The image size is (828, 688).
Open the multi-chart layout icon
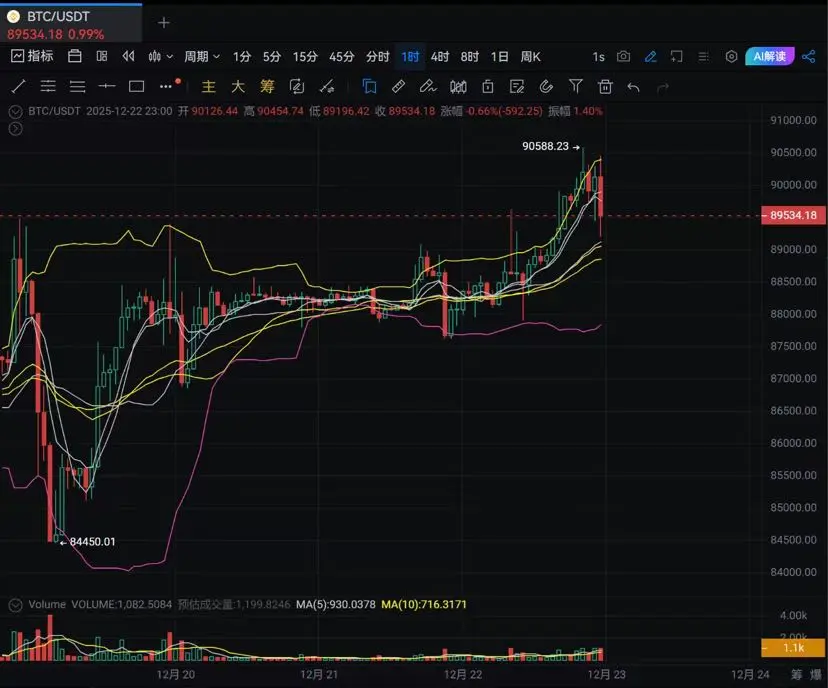102,56
